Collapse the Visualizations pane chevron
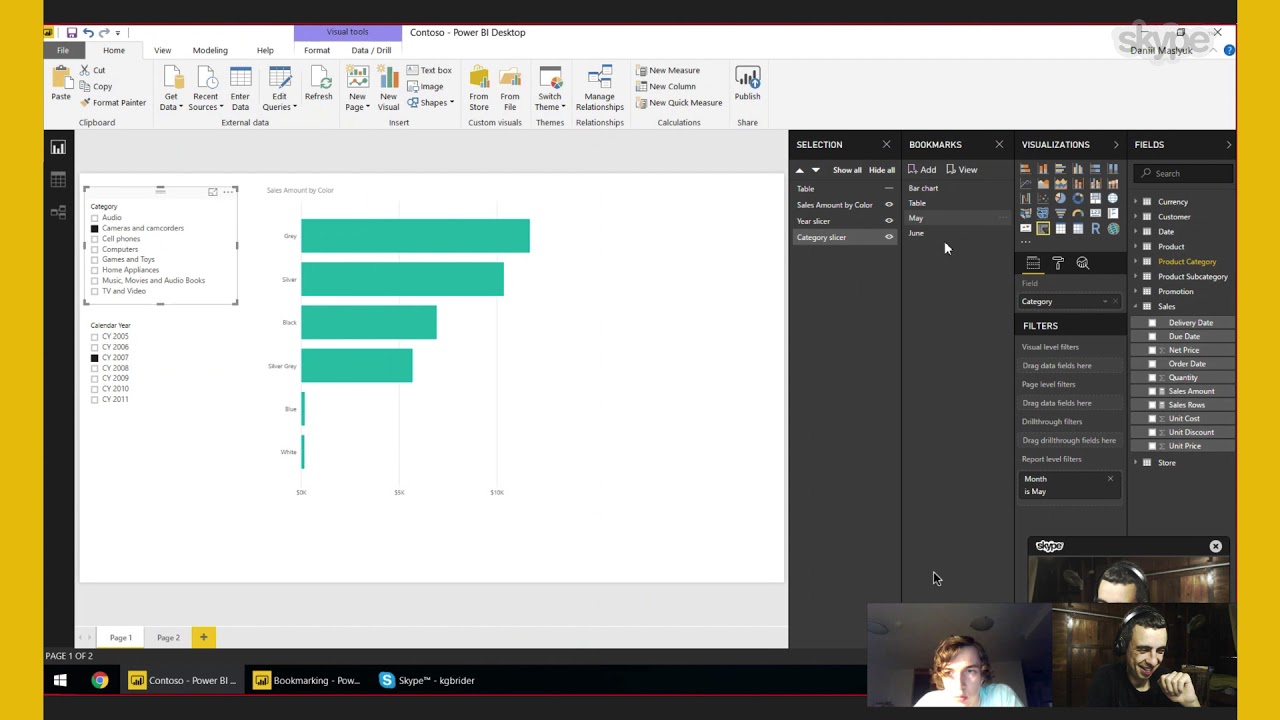The image size is (1280, 720). 1116,145
